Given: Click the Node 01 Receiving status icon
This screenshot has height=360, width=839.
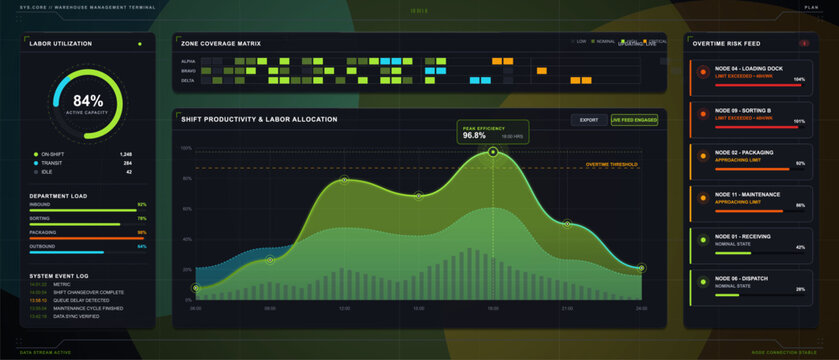Looking at the screenshot, I should (703, 240).
